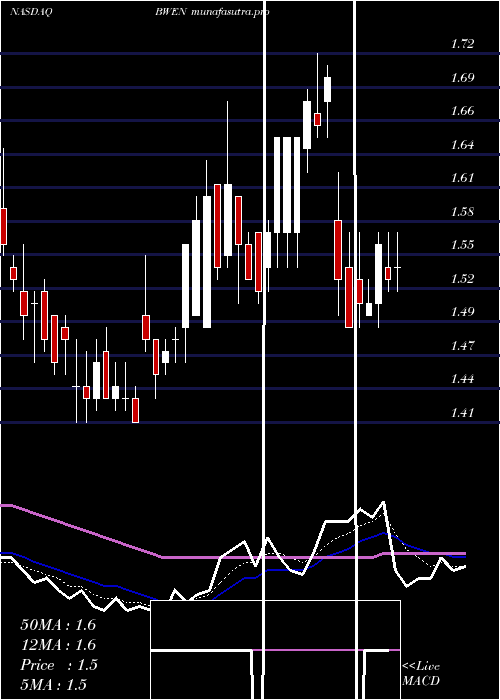Select the 1.64 price axis label
Screen dimensions: 500x700
(462, 145)
